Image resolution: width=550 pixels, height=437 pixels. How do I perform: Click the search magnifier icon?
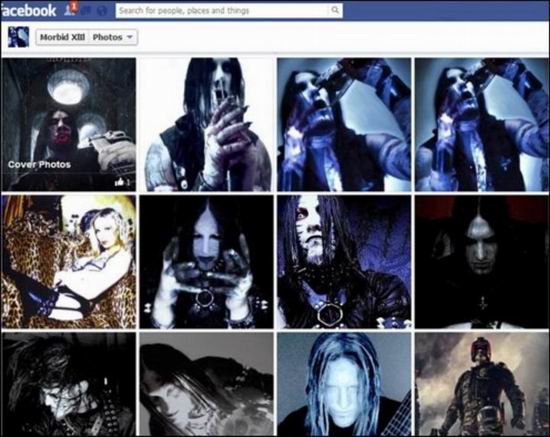coord(335,10)
